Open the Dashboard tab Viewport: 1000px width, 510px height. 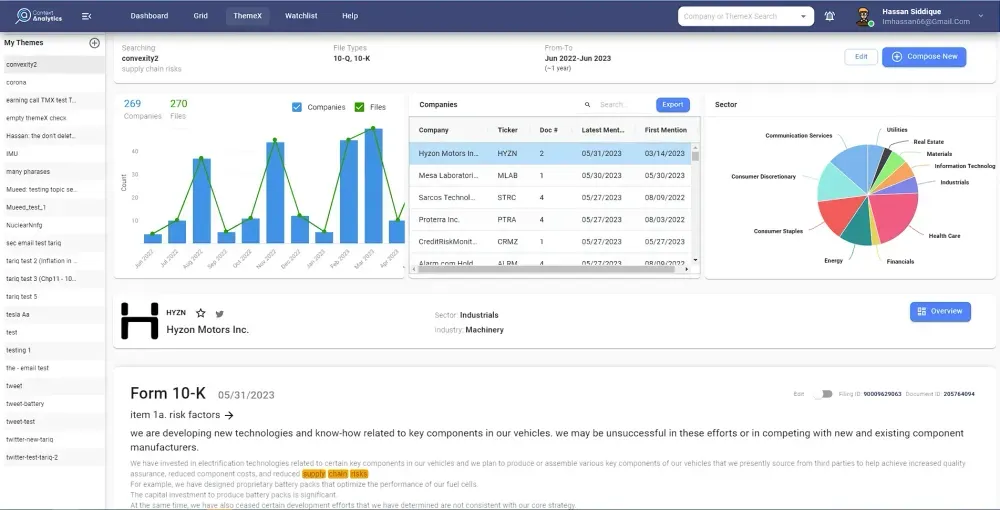[149, 16]
